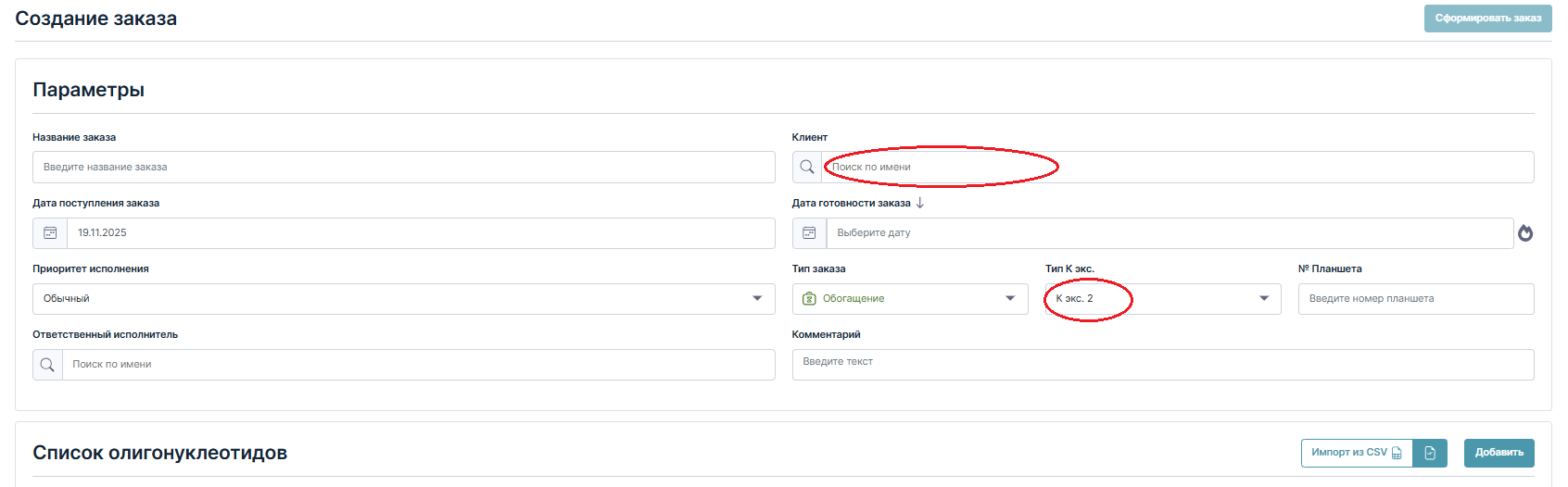Screen dimensions: 1568x487
Task: Click the Обогащение order type icon
Action: (x=809, y=299)
